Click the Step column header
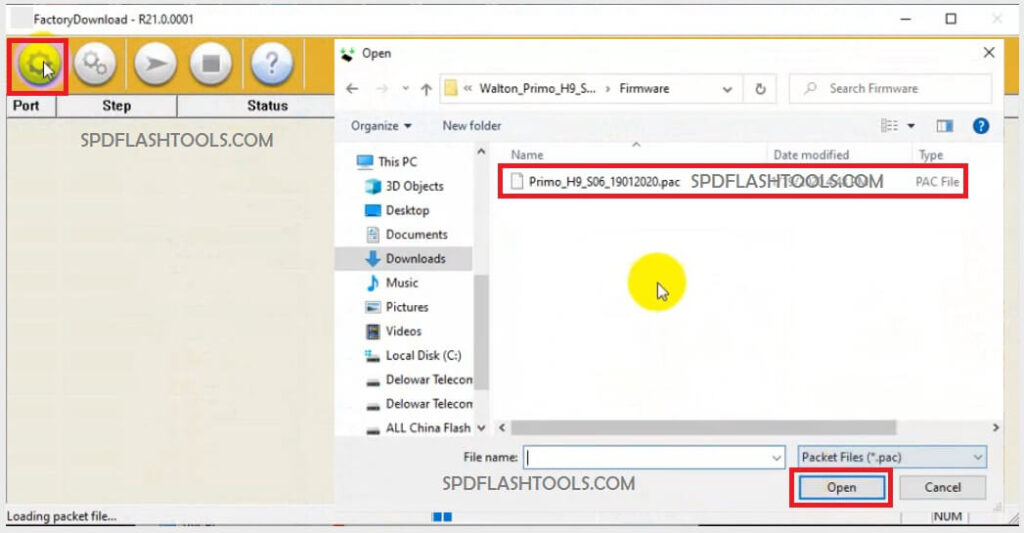The height and width of the screenshot is (533, 1024). point(116,106)
